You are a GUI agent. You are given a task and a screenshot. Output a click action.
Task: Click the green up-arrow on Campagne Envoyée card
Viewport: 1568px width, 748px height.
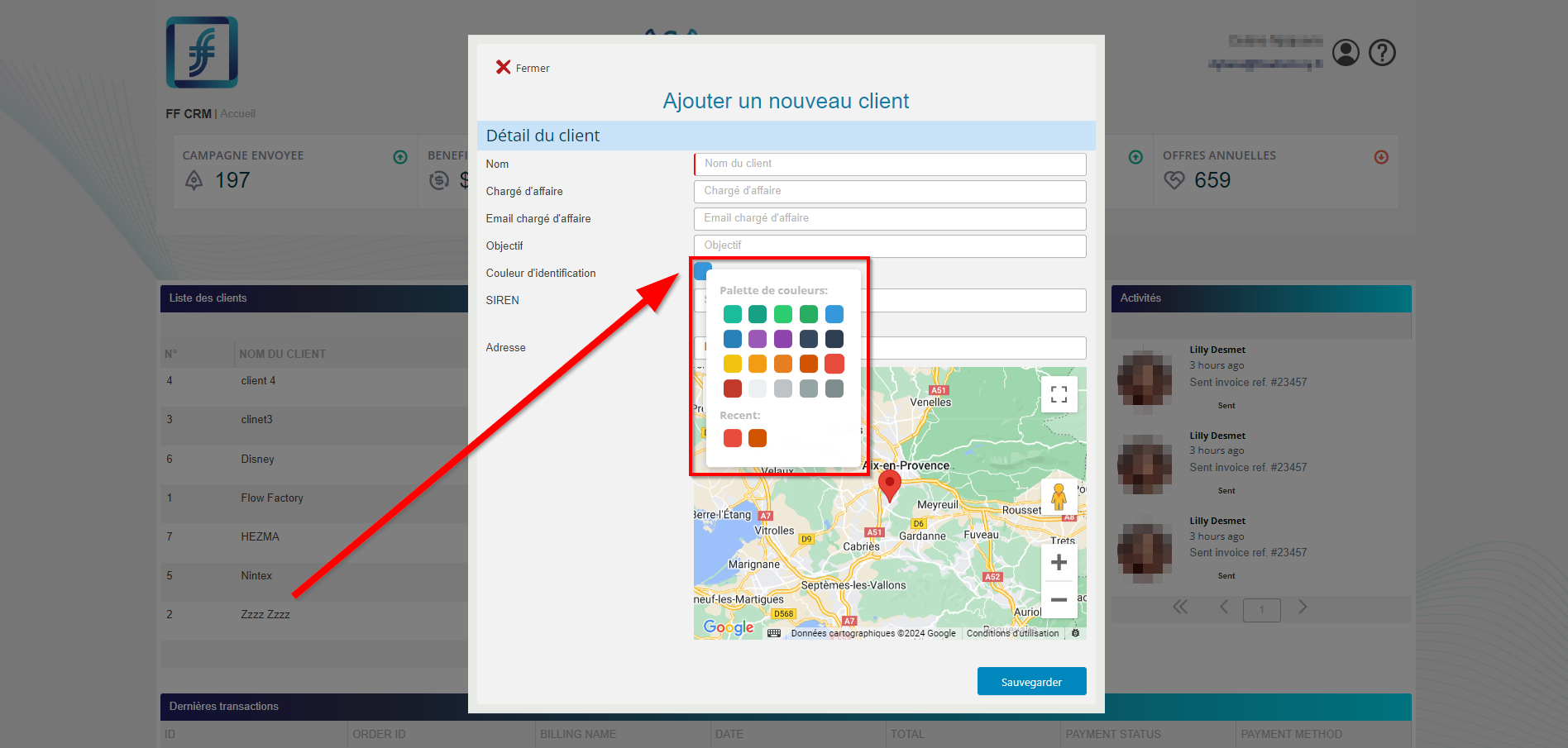[400, 156]
